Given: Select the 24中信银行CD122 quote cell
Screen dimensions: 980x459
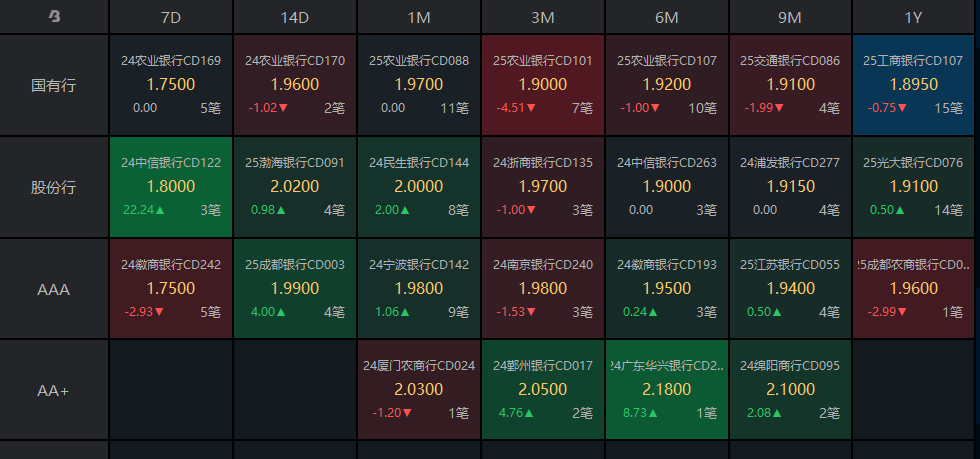Looking at the screenshot, I should 170,187.
